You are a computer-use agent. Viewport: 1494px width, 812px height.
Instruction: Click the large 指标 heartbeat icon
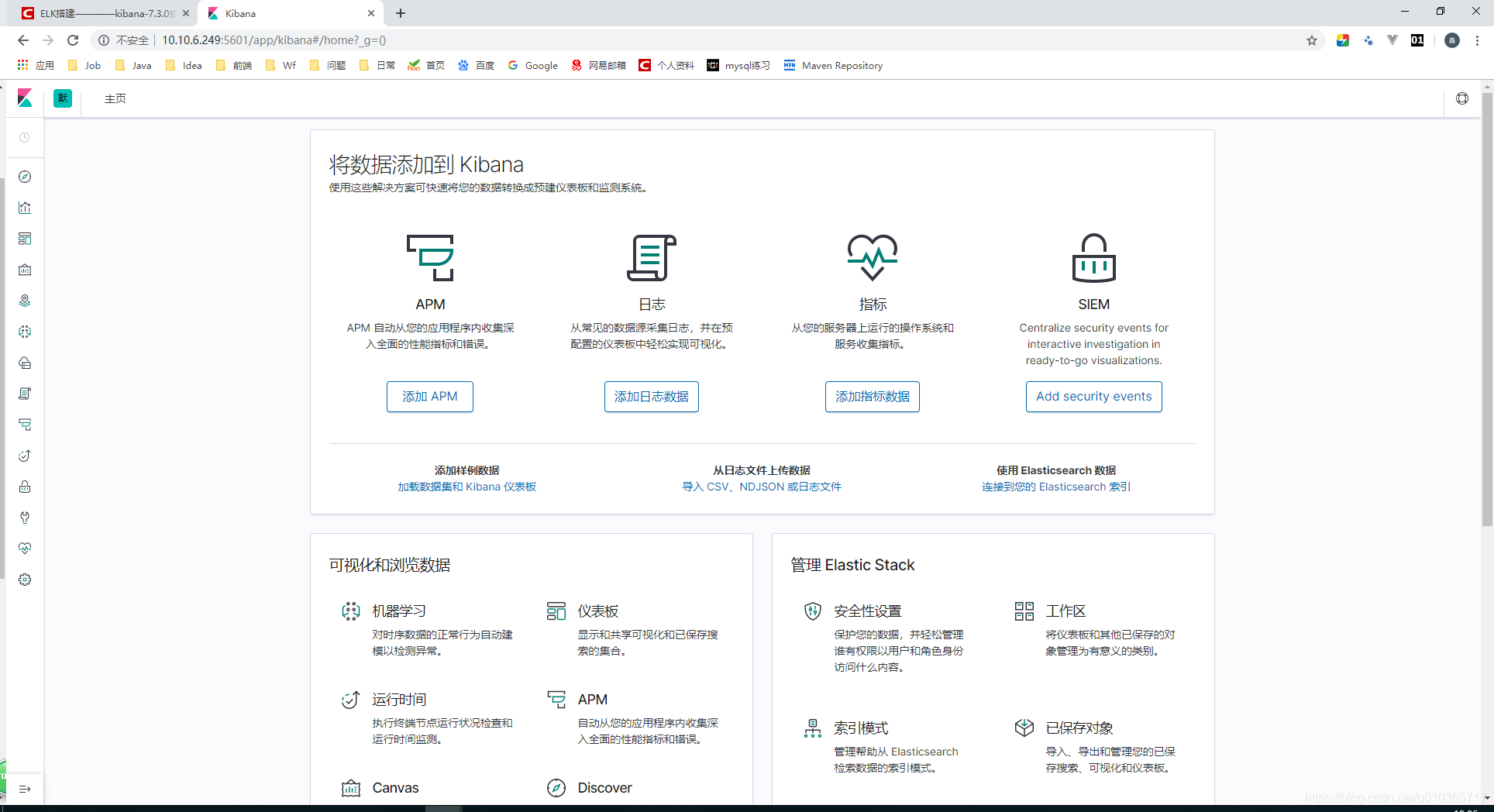coord(873,258)
